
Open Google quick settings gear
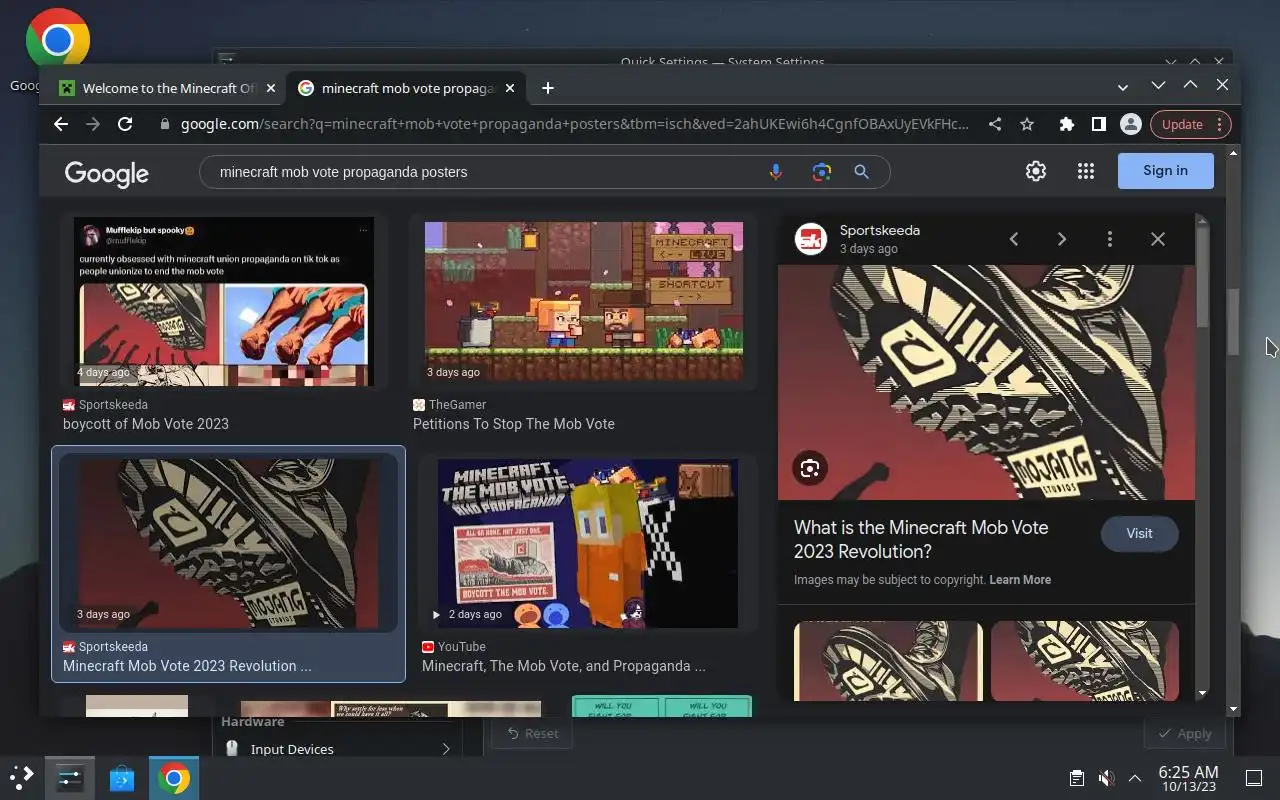tap(1036, 171)
